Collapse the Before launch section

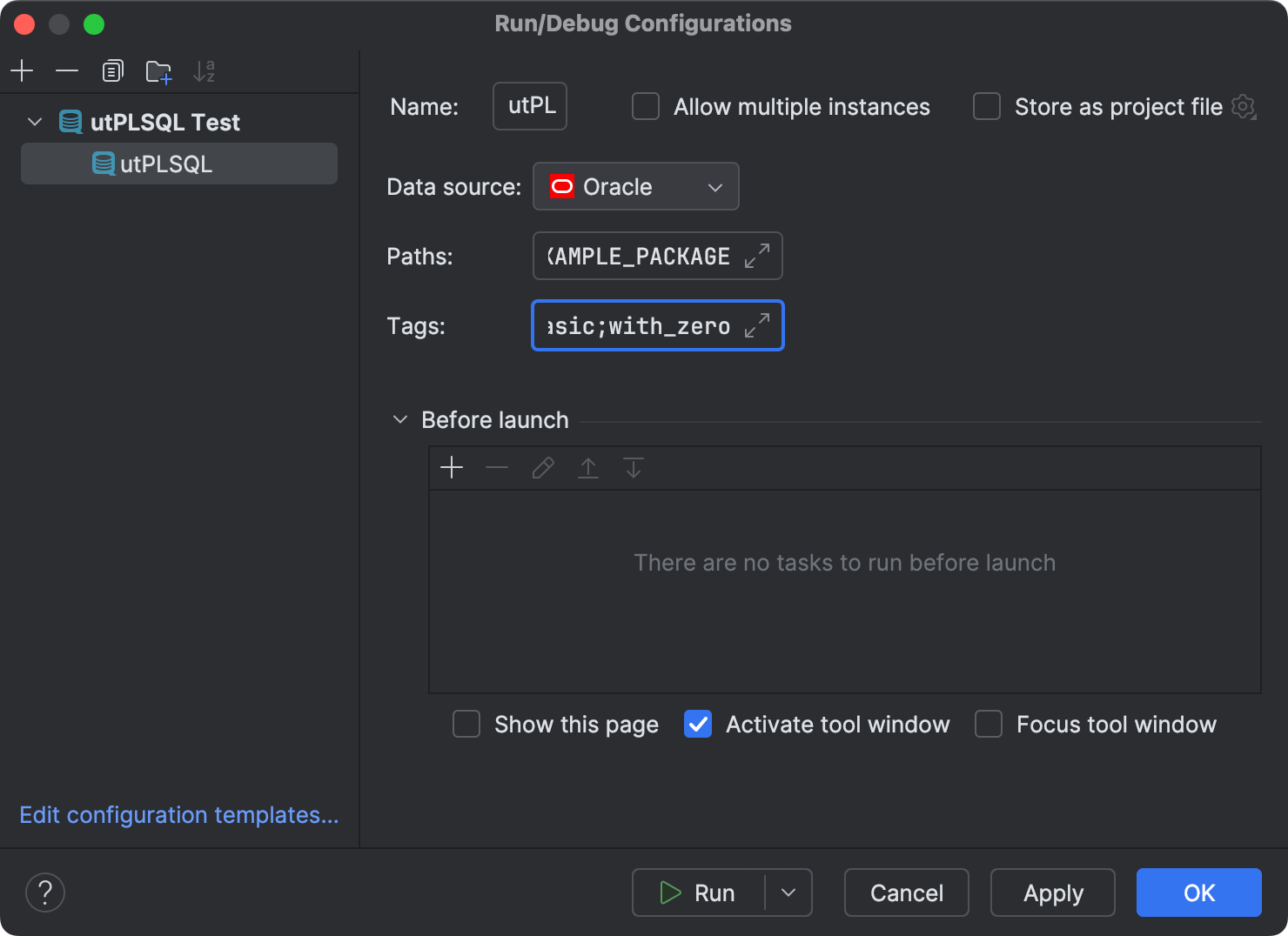click(399, 419)
